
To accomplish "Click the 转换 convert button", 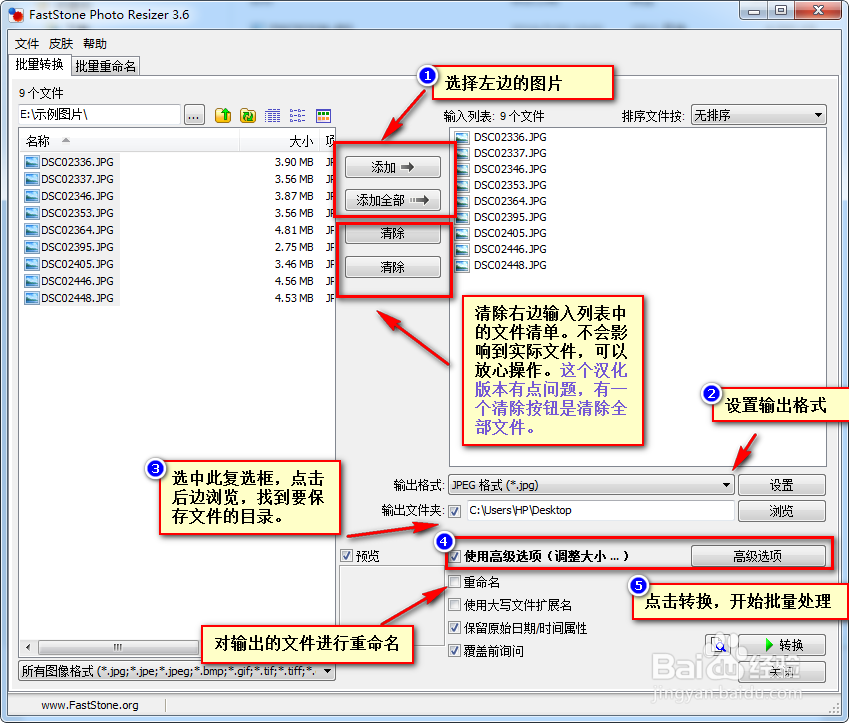I will [782, 645].
